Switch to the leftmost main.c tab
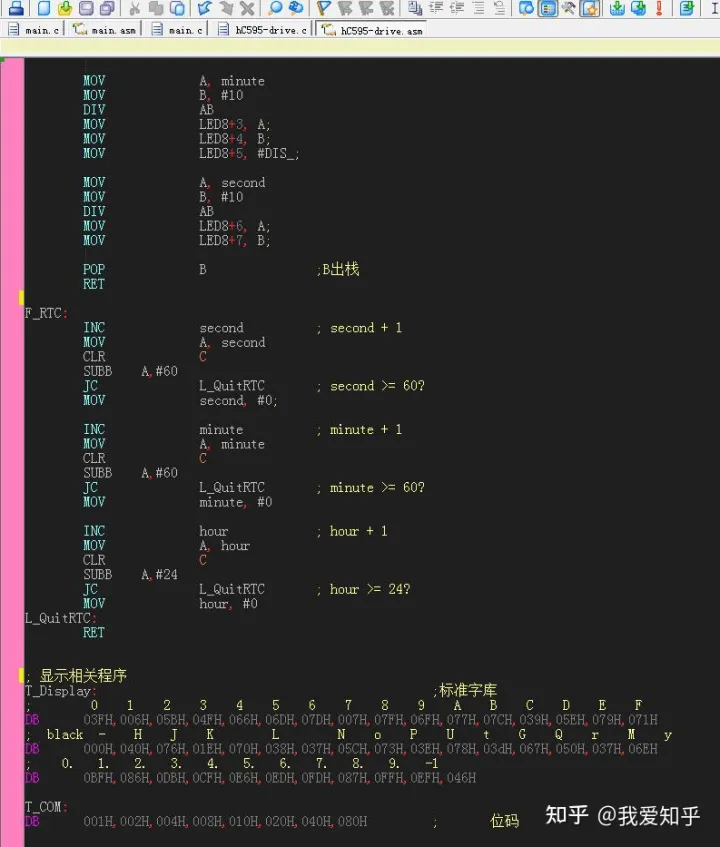This screenshot has width=720, height=847. pyautogui.click(x=33, y=30)
